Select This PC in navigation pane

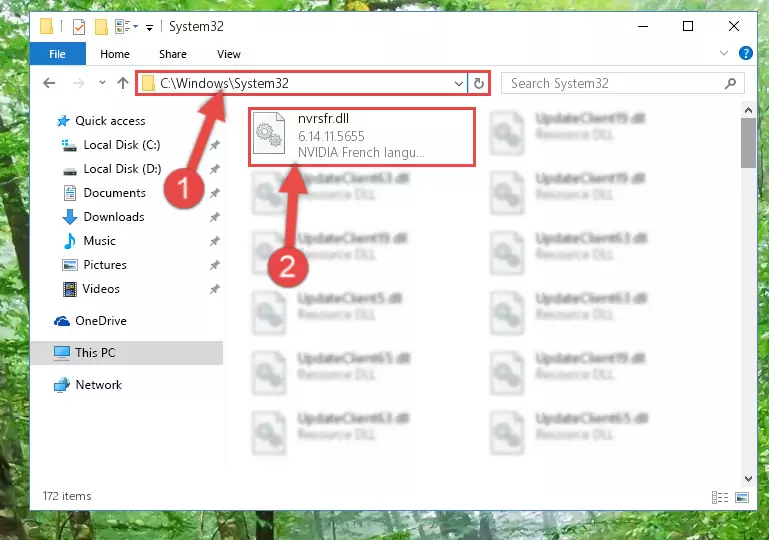(x=127, y=353)
